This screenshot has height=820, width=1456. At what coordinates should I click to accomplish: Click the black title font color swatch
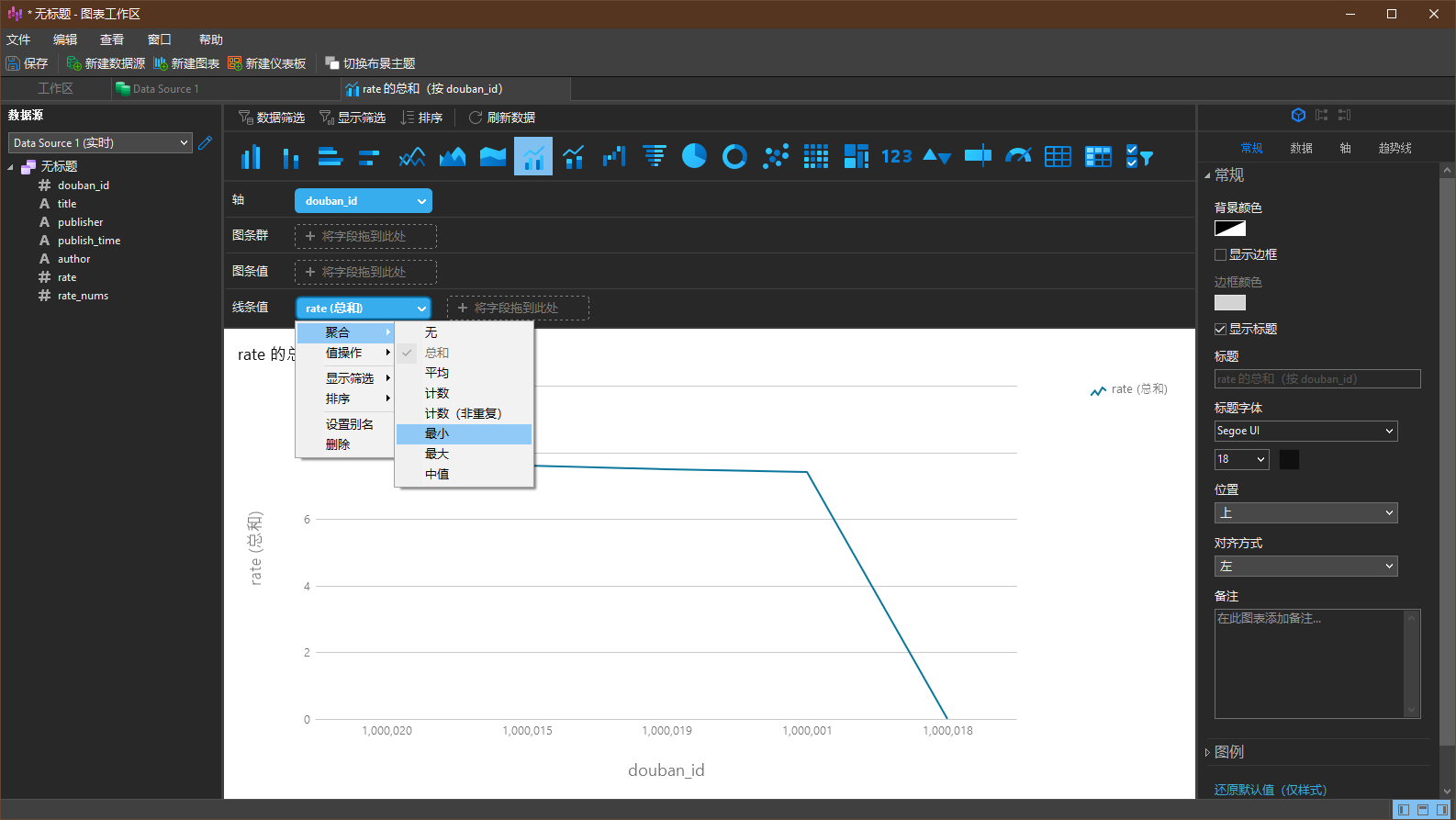coord(1289,459)
